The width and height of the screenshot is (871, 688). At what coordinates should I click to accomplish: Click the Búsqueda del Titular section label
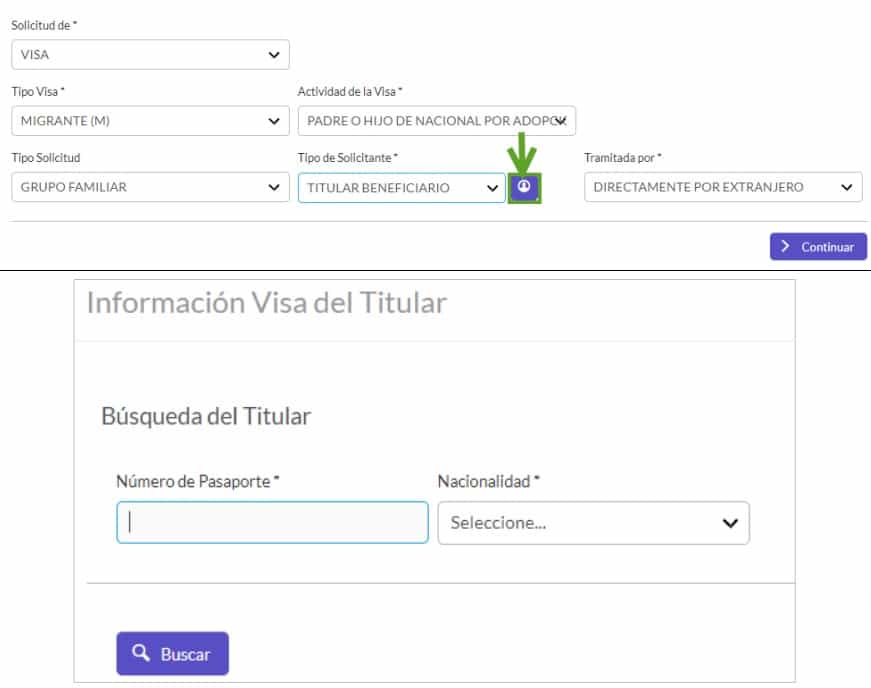(x=206, y=417)
